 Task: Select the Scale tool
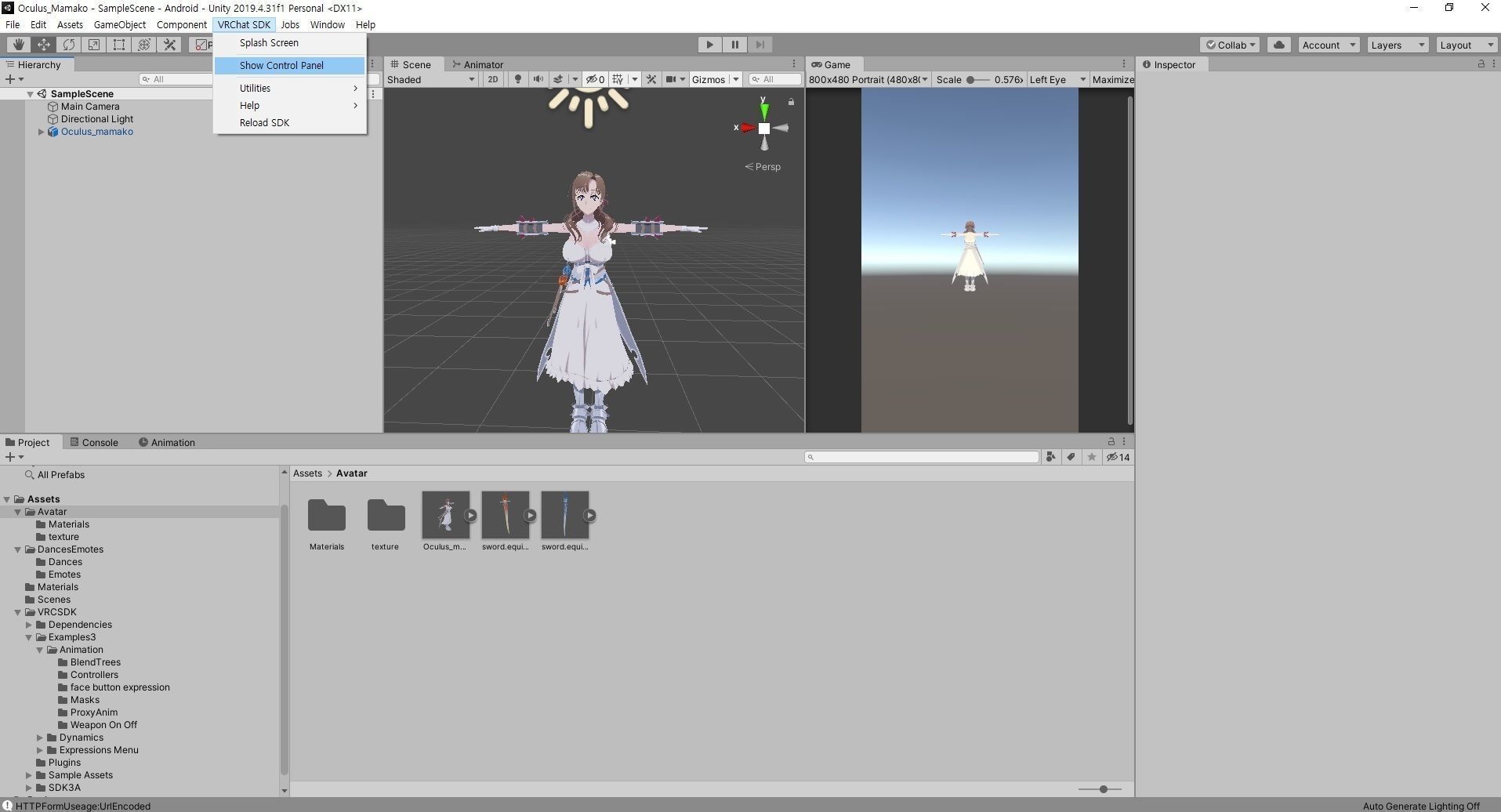(94, 45)
